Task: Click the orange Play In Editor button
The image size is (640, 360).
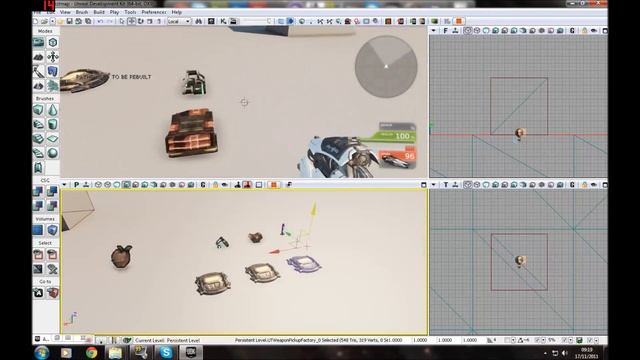Action: point(458,21)
